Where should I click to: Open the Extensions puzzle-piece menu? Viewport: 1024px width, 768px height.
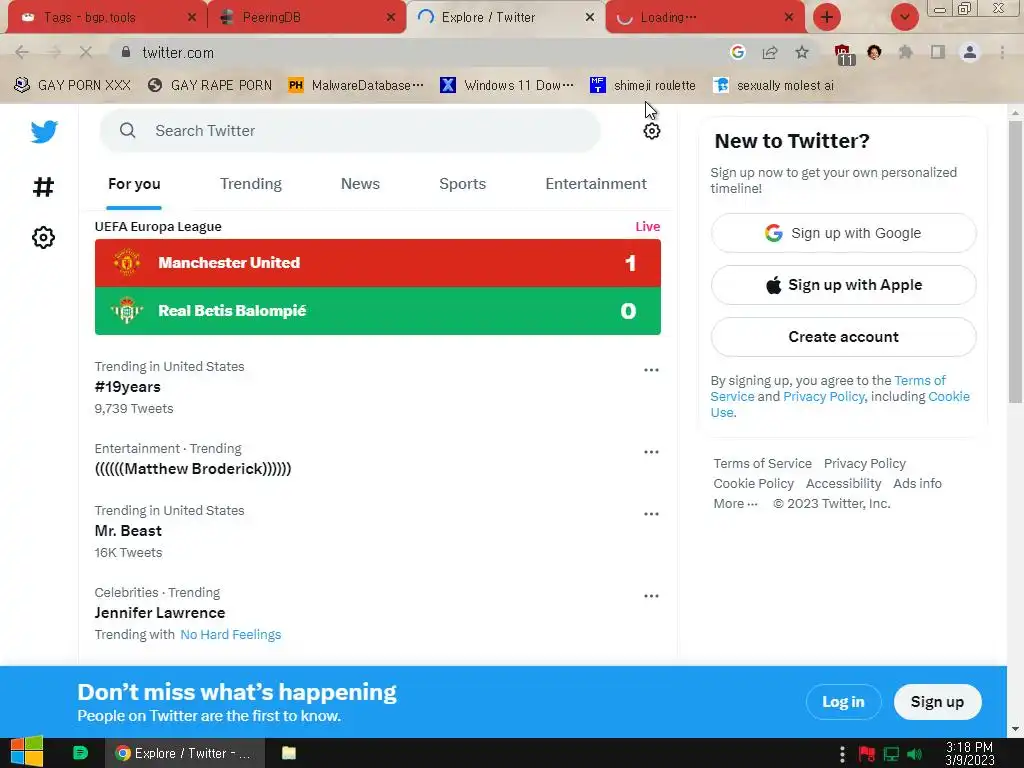(906, 52)
